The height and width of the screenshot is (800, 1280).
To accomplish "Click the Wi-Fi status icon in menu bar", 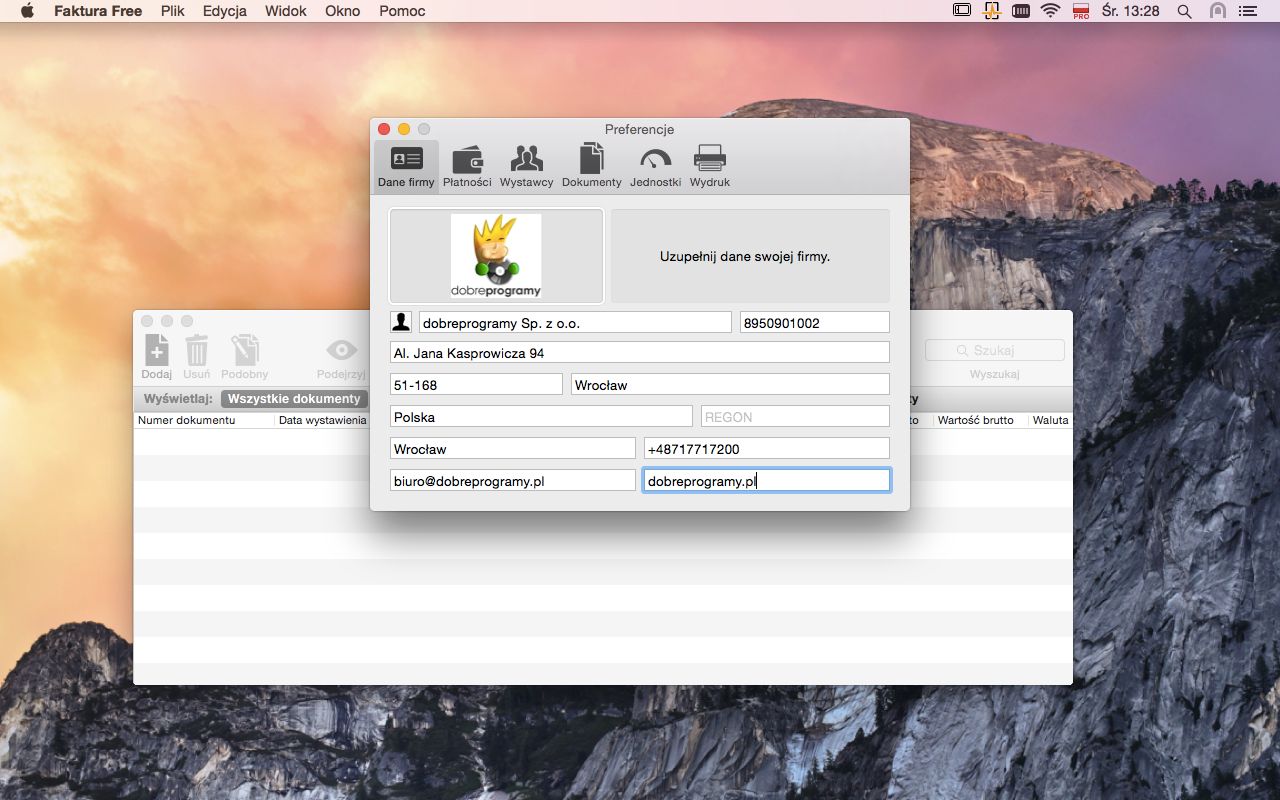I will 1050,11.
